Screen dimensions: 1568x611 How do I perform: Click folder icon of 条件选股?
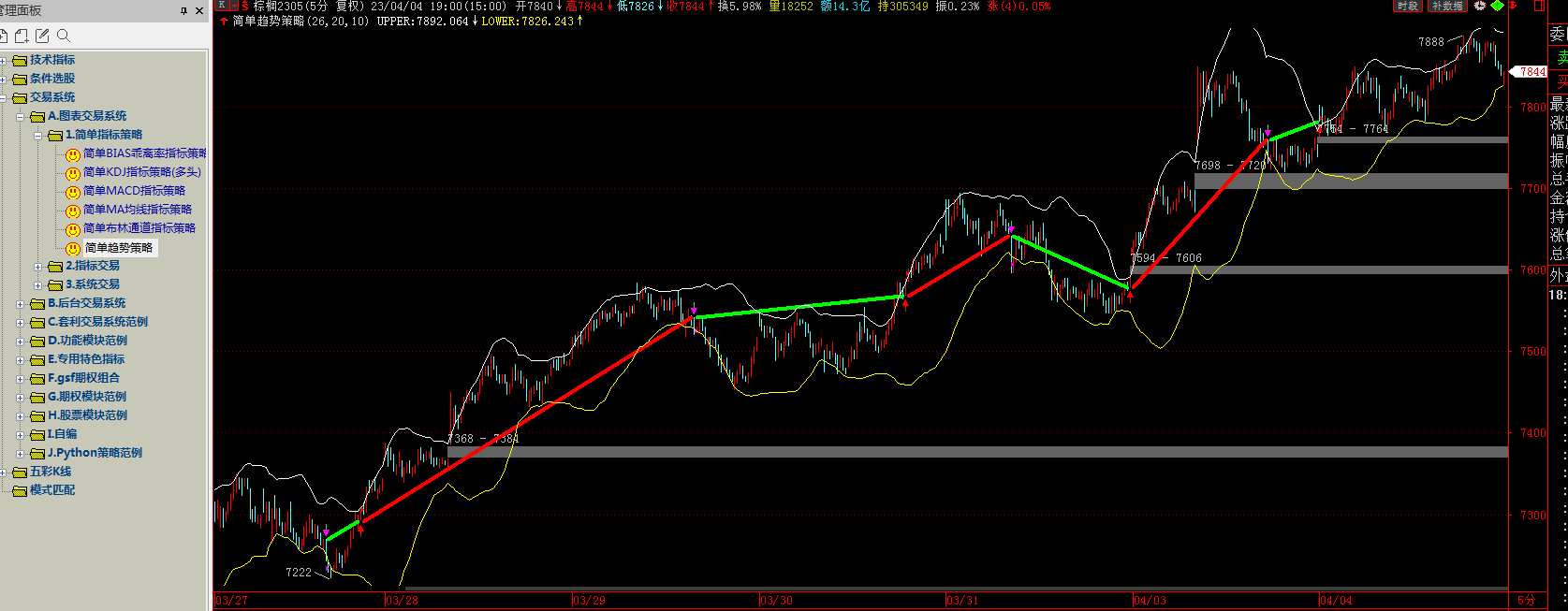[x=20, y=79]
